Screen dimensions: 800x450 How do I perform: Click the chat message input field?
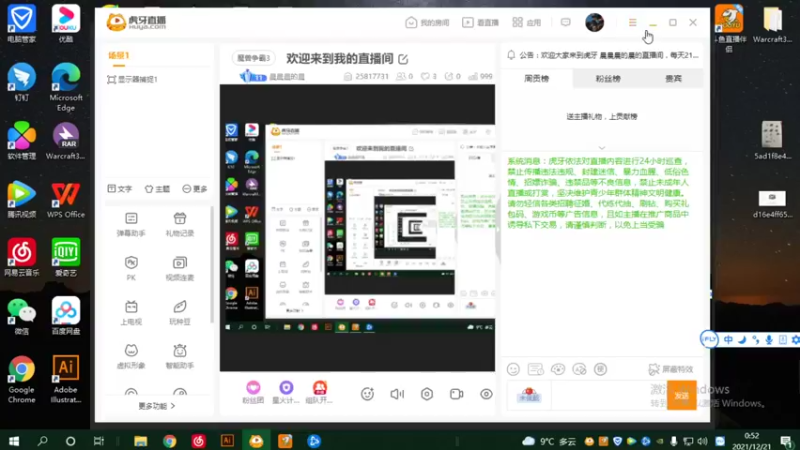coord(607,395)
